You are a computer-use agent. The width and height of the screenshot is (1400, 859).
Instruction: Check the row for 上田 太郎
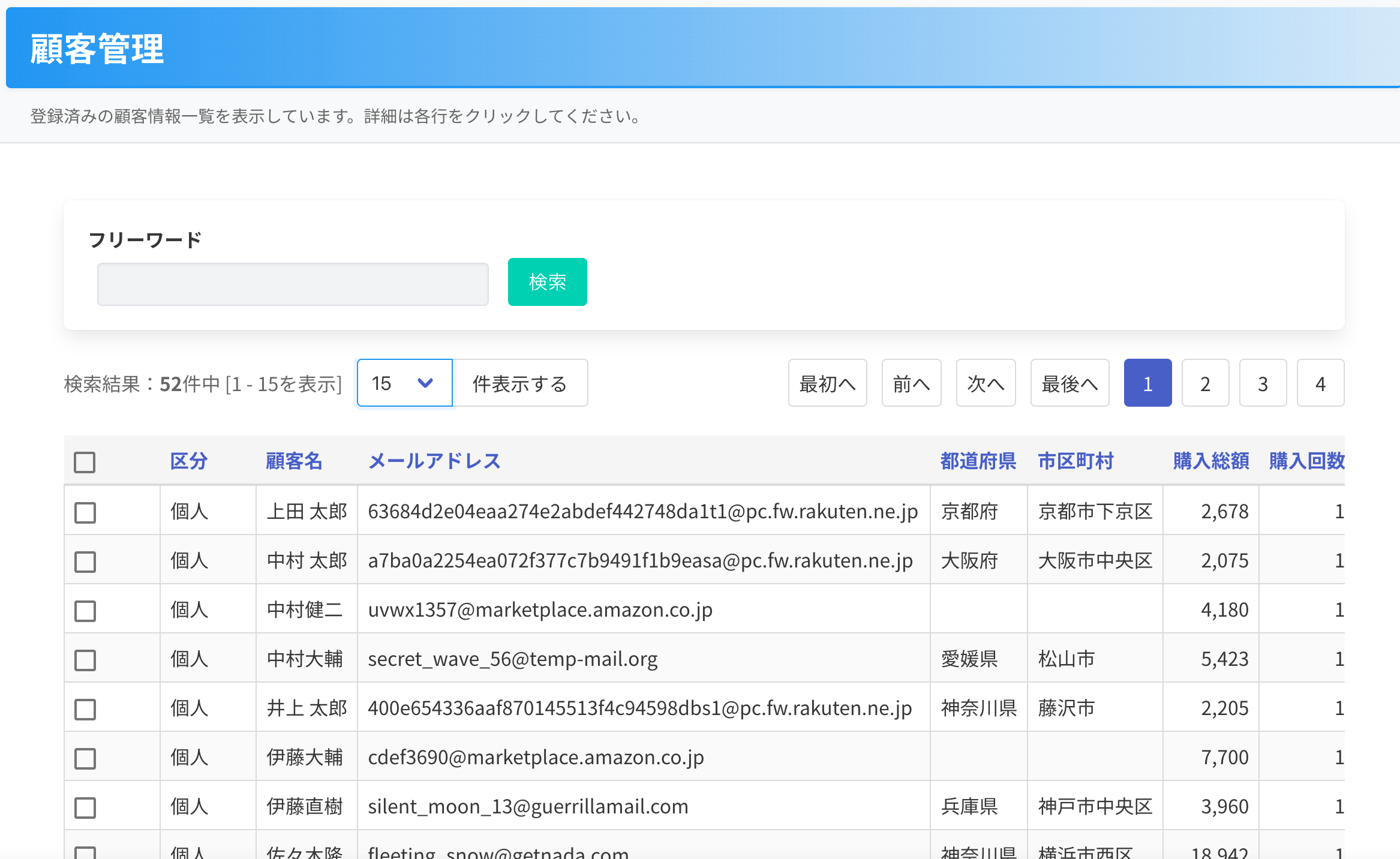(85, 512)
